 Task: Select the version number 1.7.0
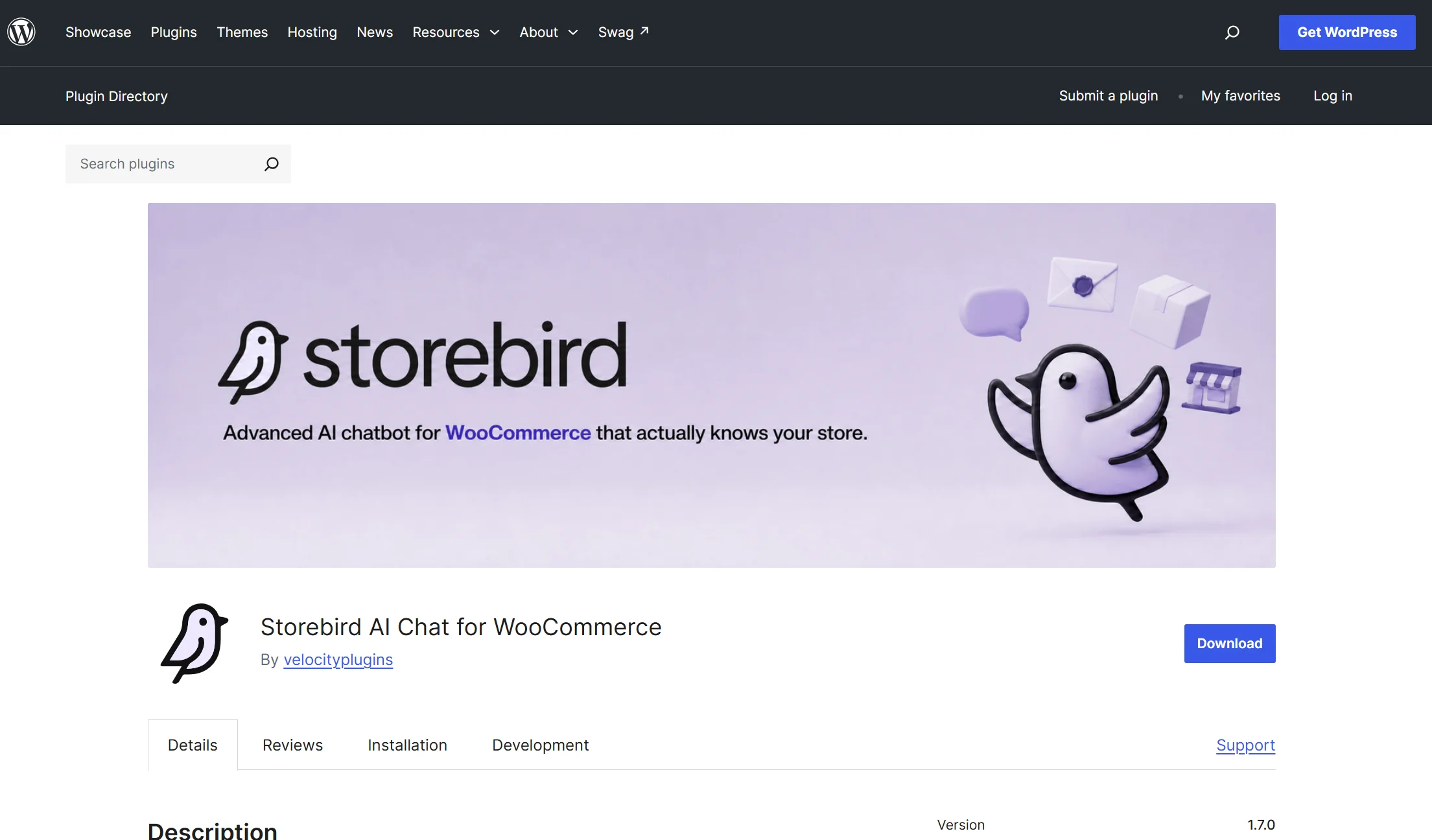(1261, 824)
